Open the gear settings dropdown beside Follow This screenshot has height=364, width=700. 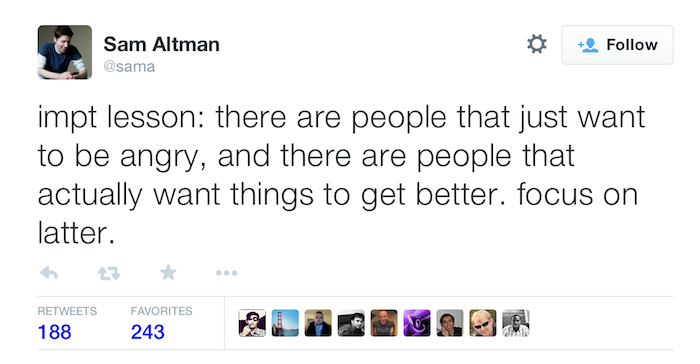tap(537, 44)
